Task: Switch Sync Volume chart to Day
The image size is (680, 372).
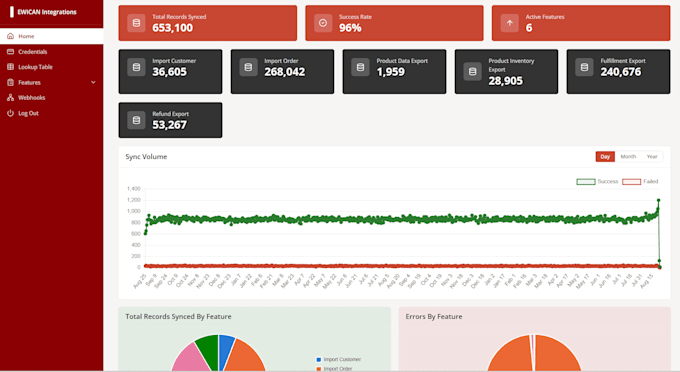Action: [605, 157]
